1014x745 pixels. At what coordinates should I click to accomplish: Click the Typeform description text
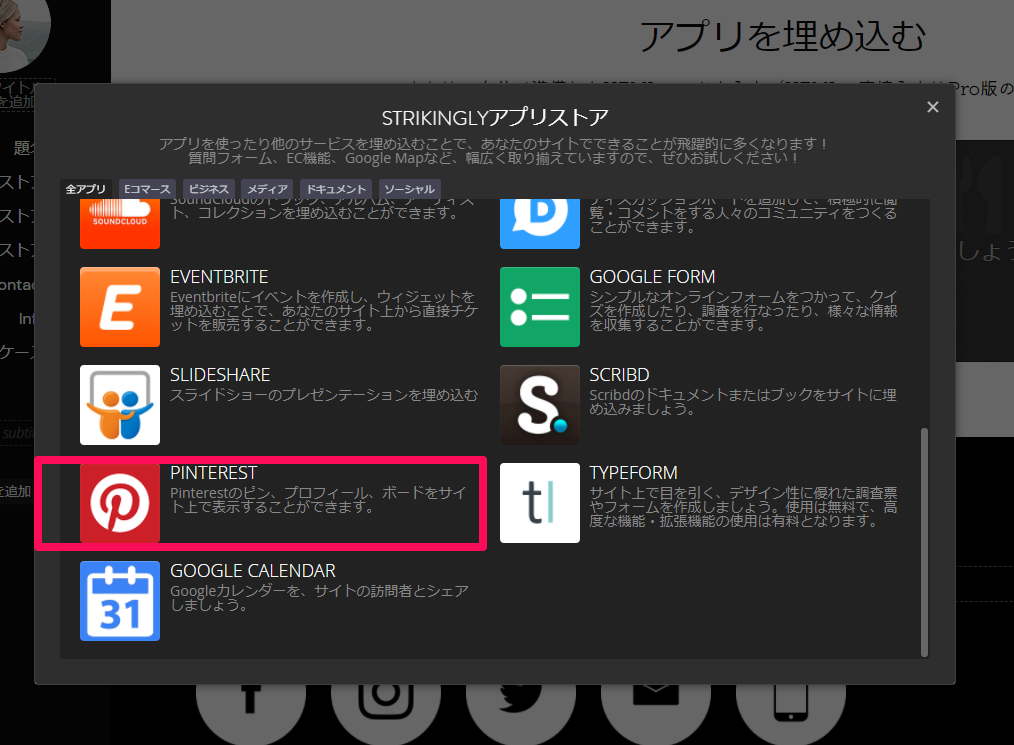pyautogui.click(x=743, y=507)
